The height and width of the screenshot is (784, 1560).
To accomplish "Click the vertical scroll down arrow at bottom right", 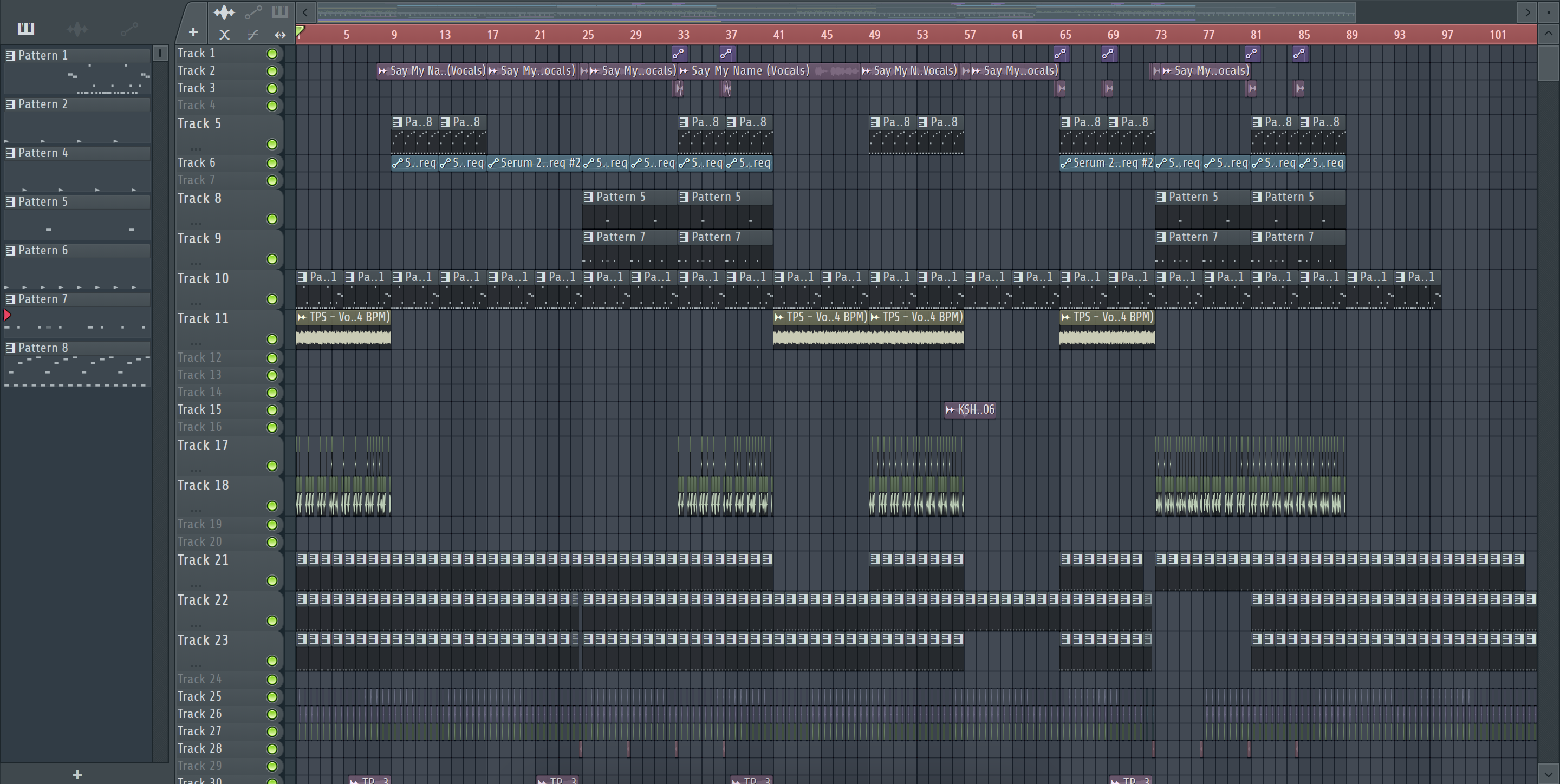I will [1549, 773].
